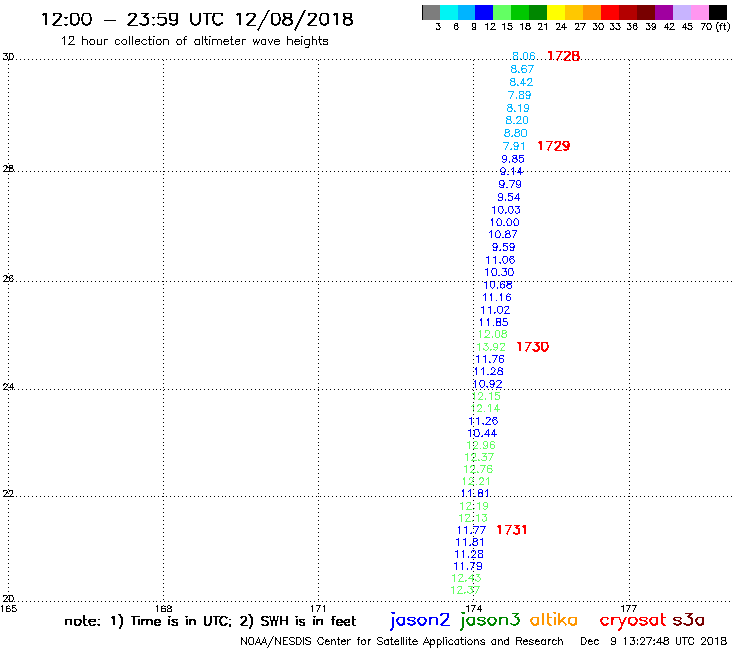Screen dimensions: 740x650
Task: Click the wave height value 10.00
Action: click(x=505, y=222)
